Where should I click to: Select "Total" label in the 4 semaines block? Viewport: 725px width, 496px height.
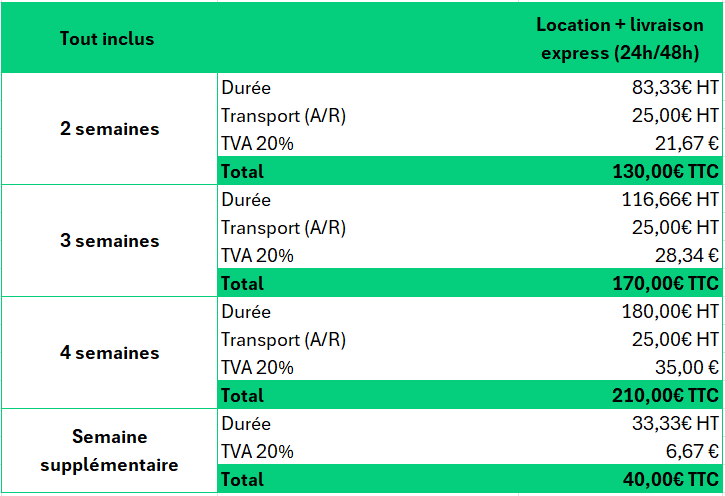coord(242,396)
